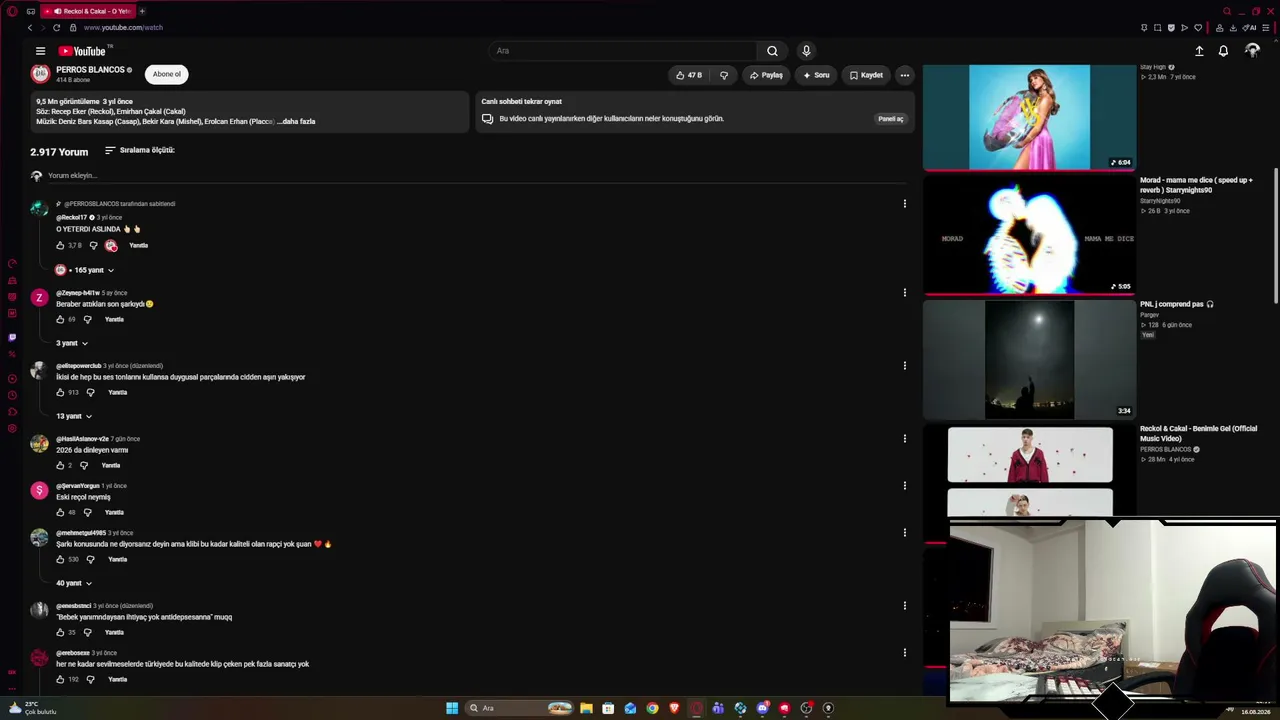The width and height of the screenshot is (1280, 720).
Task: Go to the YouTube home logo
Action: (x=82, y=51)
